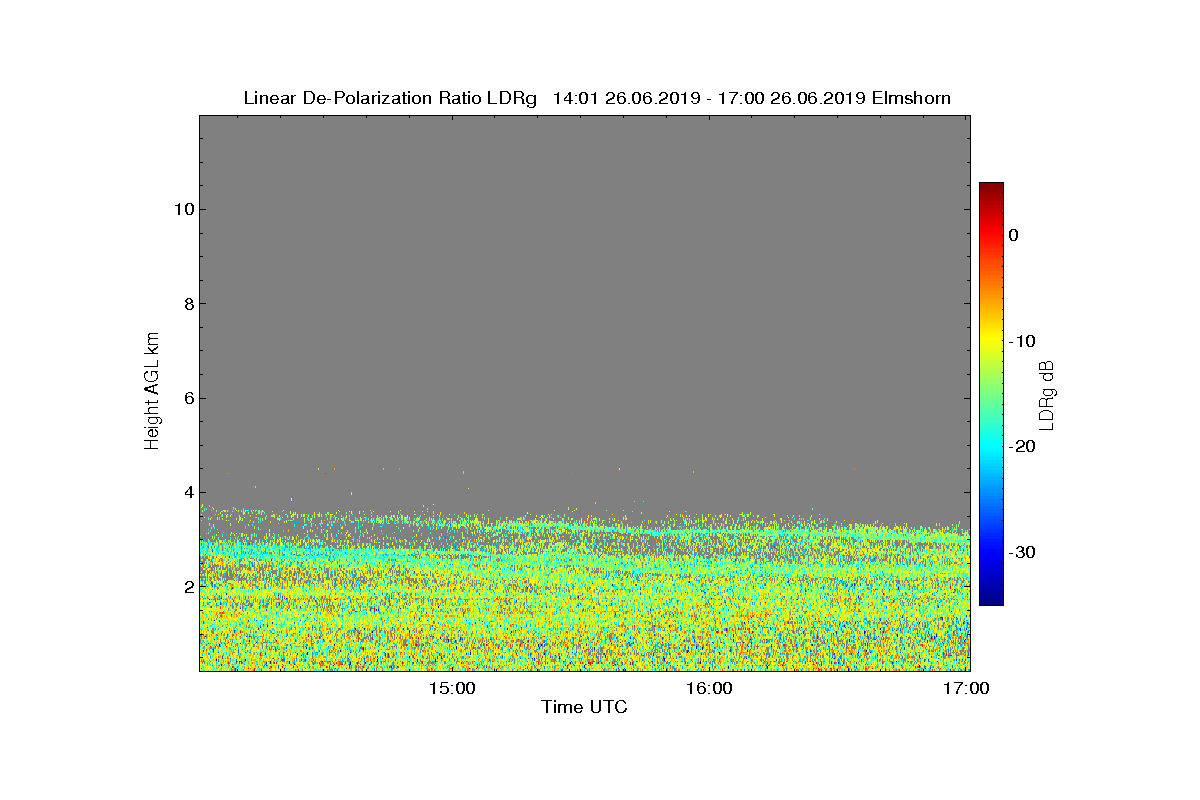Click the 'Time UTC' axis label
The width and height of the screenshot is (1200, 800).
pyautogui.click(x=584, y=707)
